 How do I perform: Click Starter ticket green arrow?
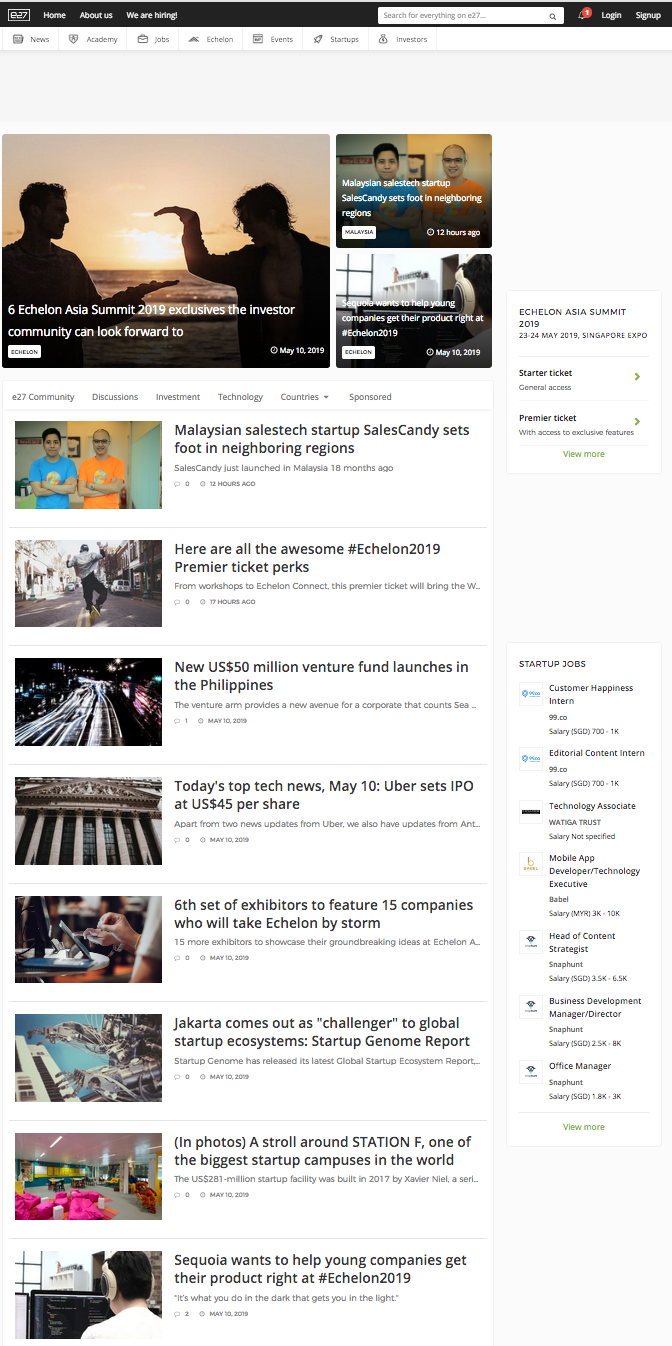pyautogui.click(x=637, y=377)
